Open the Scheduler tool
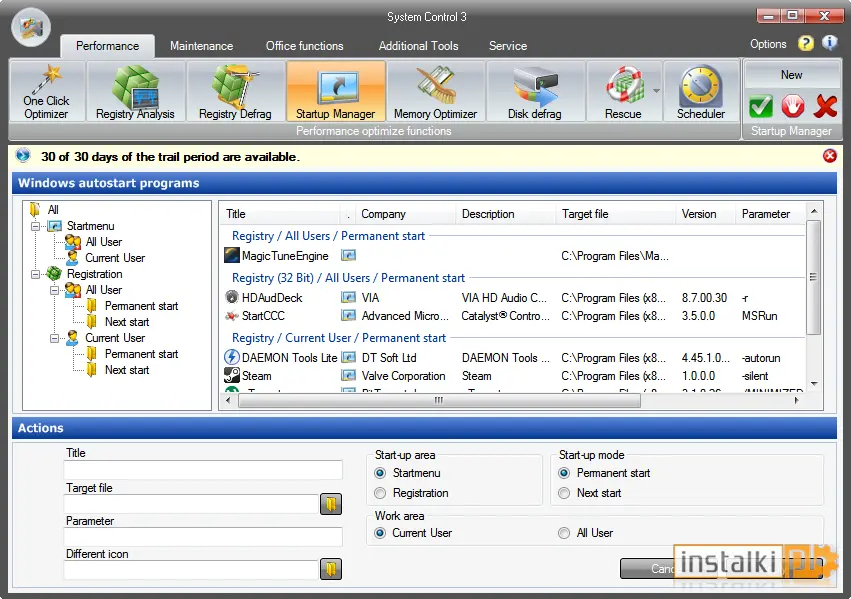This screenshot has width=851, height=599. tap(701, 91)
